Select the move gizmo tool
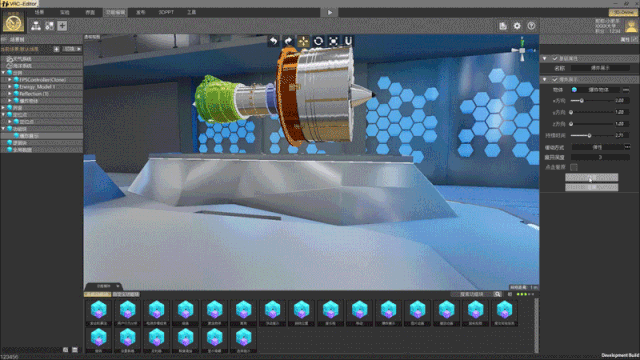The width and height of the screenshot is (640, 360). tap(303, 41)
